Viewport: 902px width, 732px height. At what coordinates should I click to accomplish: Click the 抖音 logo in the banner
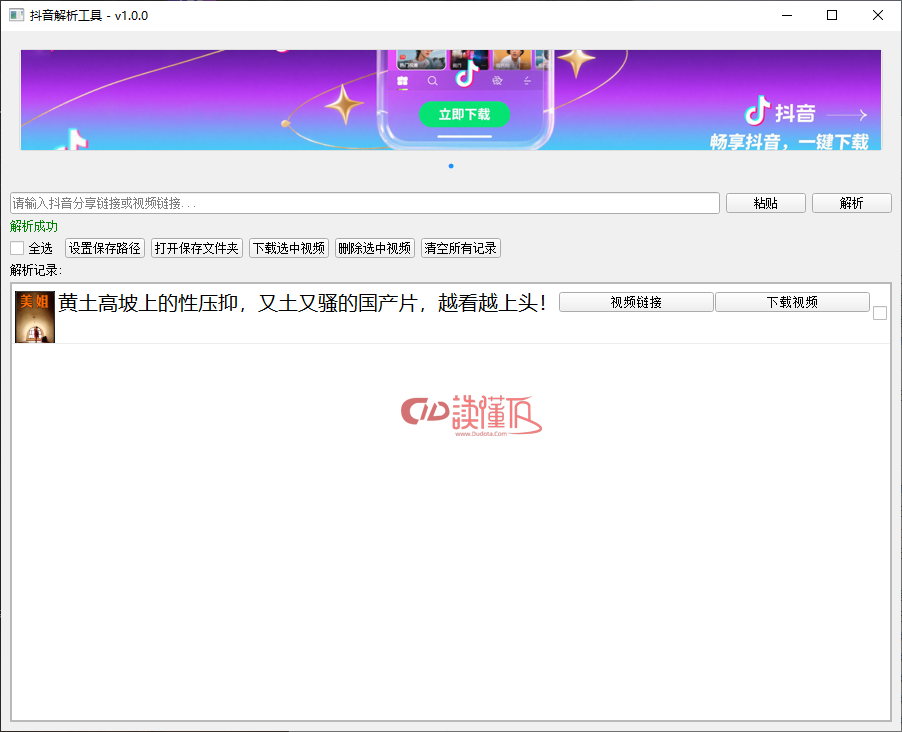[780, 112]
